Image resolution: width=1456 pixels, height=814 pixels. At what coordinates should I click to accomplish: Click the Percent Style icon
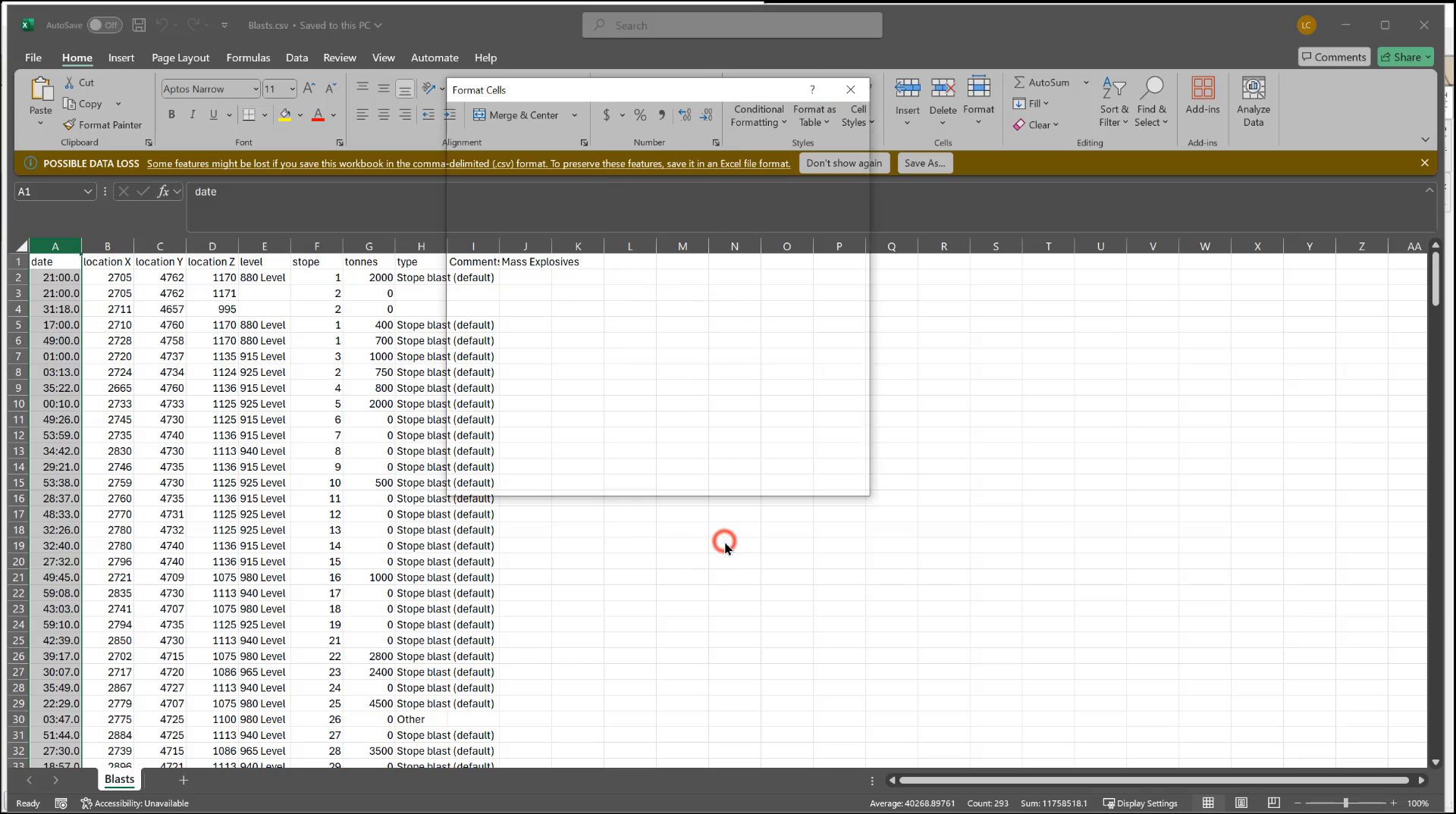pos(640,115)
